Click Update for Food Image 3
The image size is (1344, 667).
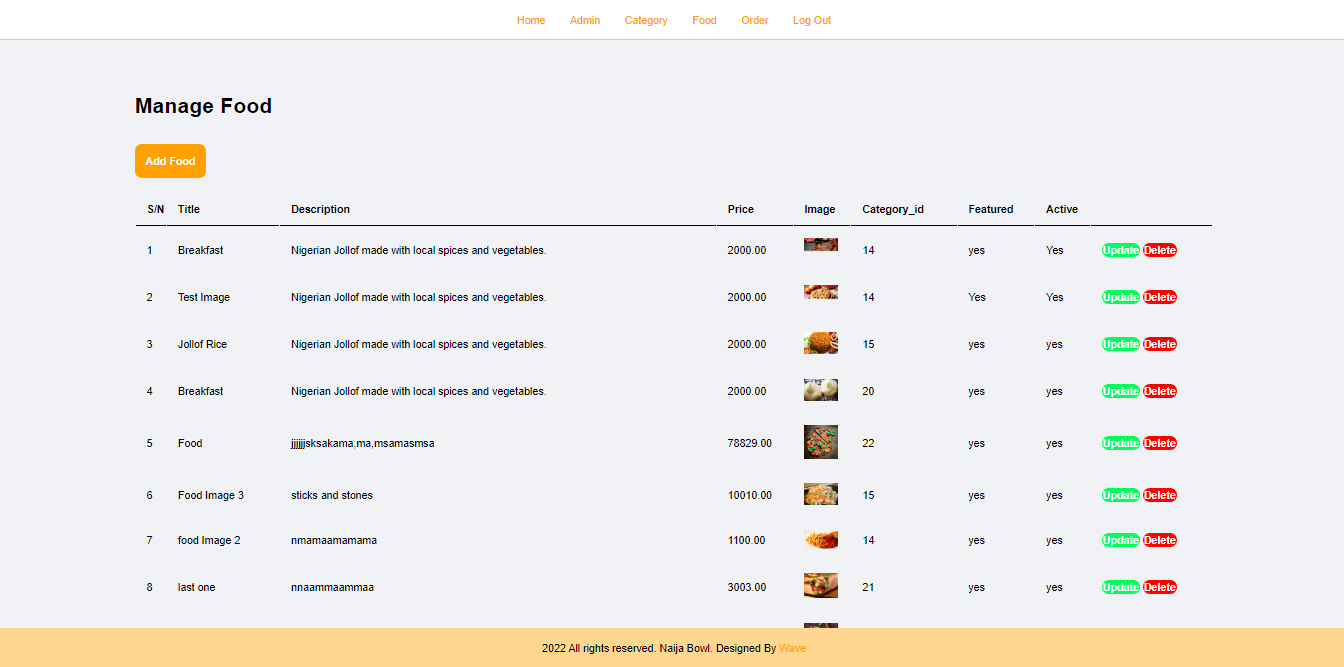[x=1121, y=495]
